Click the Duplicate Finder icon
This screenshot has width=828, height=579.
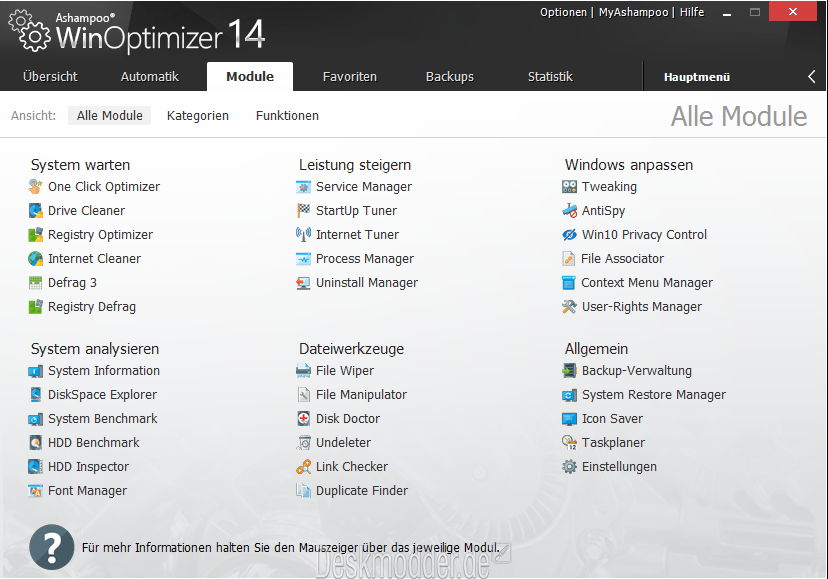pyautogui.click(x=303, y=491)
